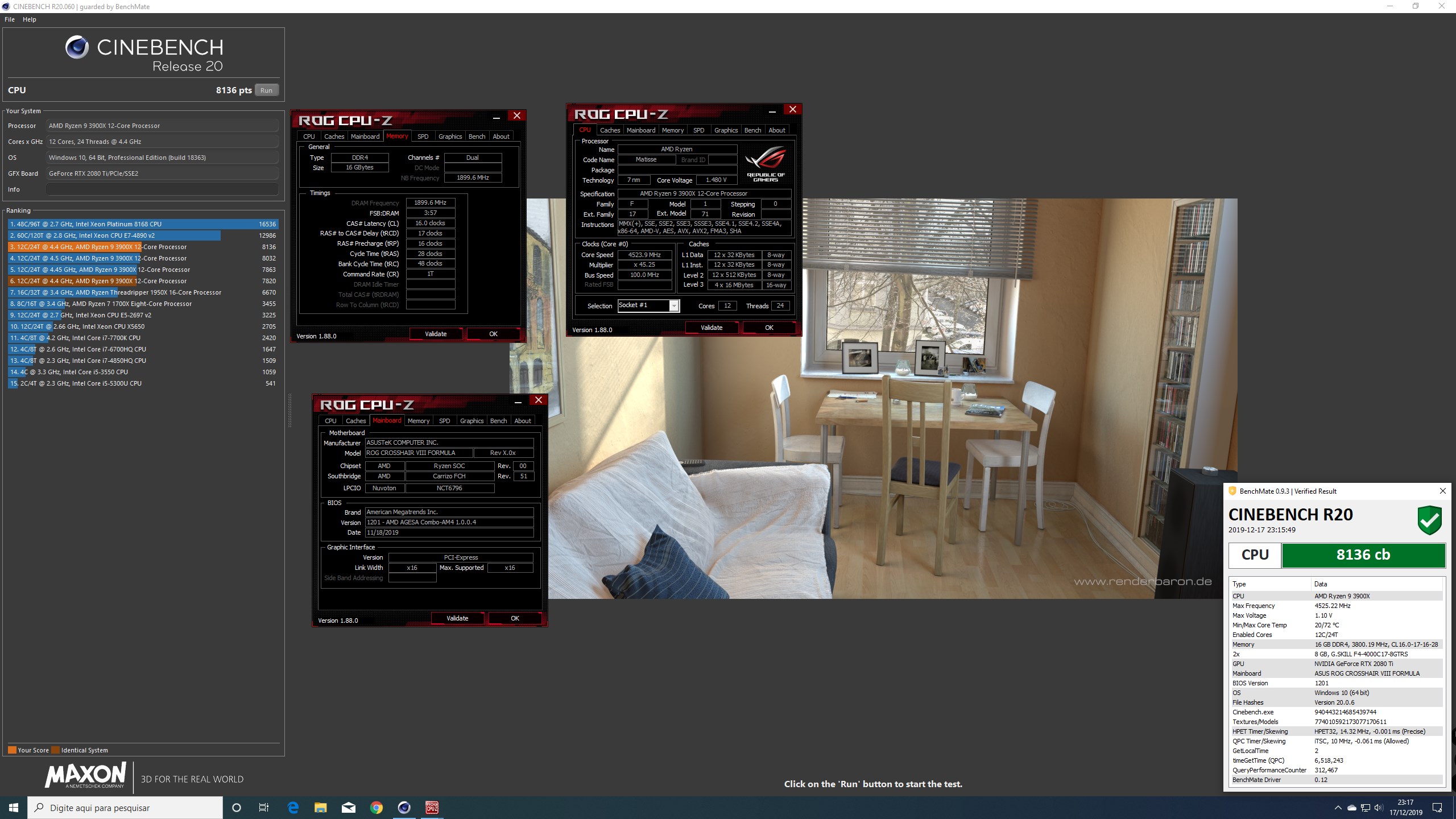Select ranking row 1 Intel Xeon Platinum 8168
The image size is (1456, 819).
(142, 224)
